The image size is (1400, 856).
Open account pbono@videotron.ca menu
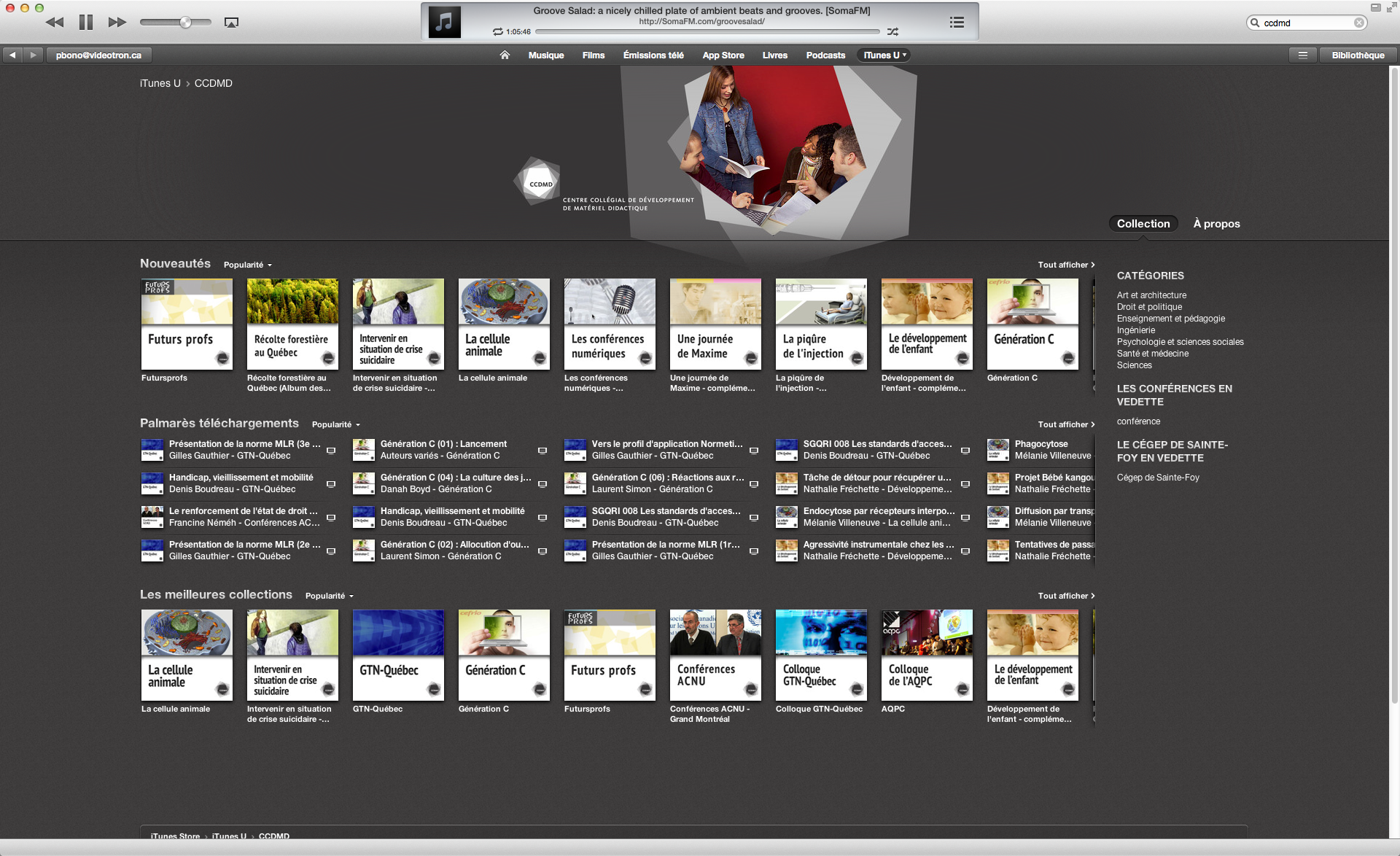pyautogui.click(x=98, y=55)
